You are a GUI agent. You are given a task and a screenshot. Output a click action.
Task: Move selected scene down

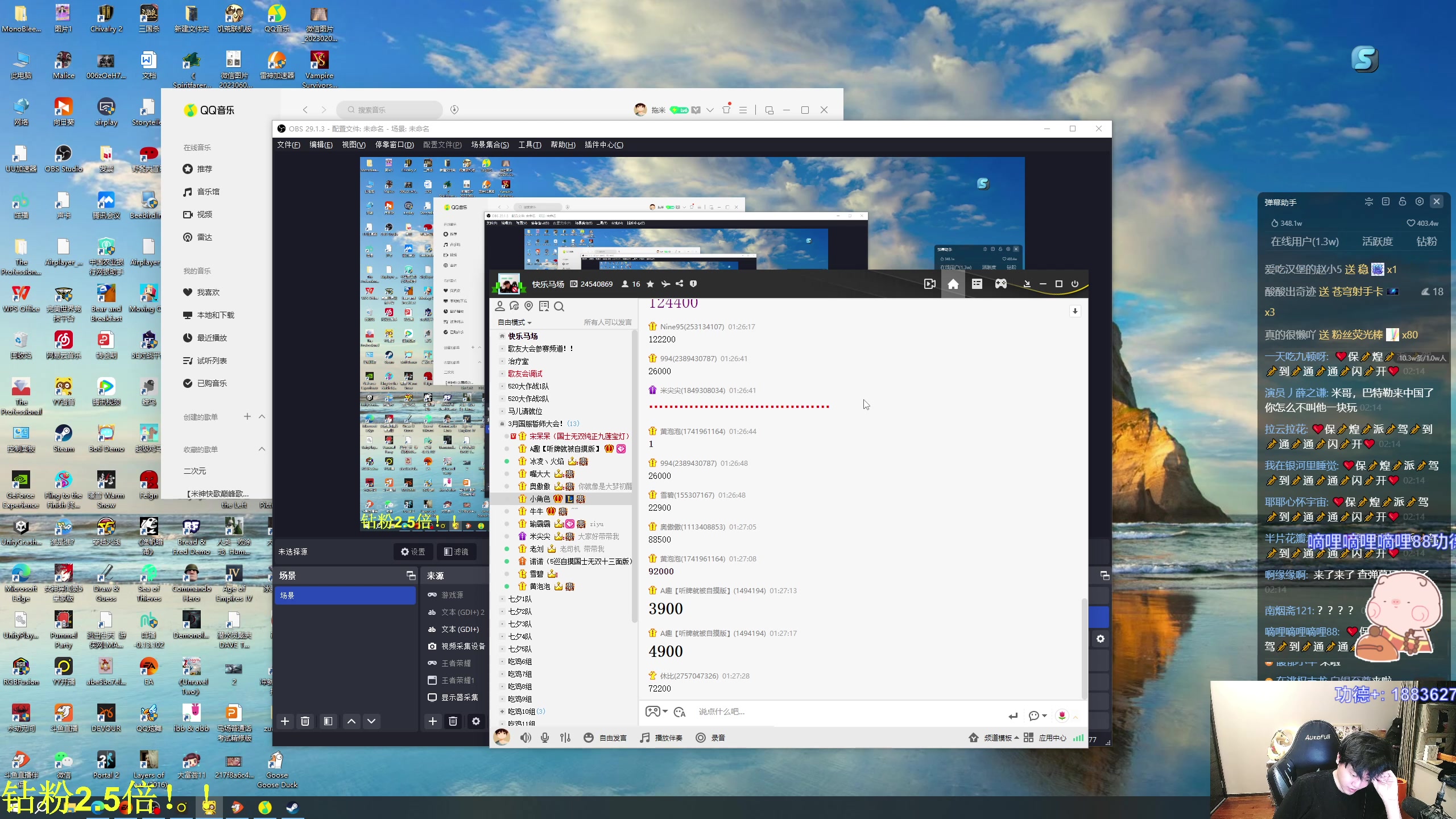pos(371,721)
